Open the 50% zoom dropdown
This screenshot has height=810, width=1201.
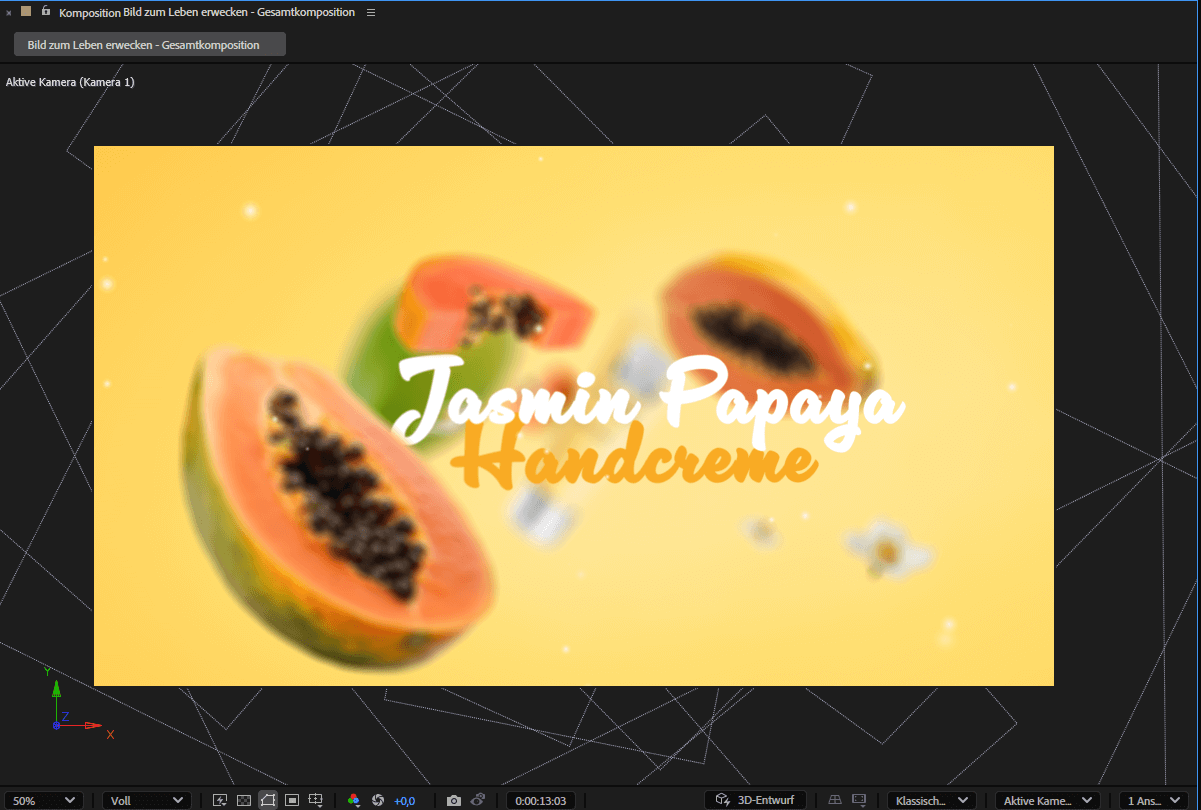(x=44, y=801)
